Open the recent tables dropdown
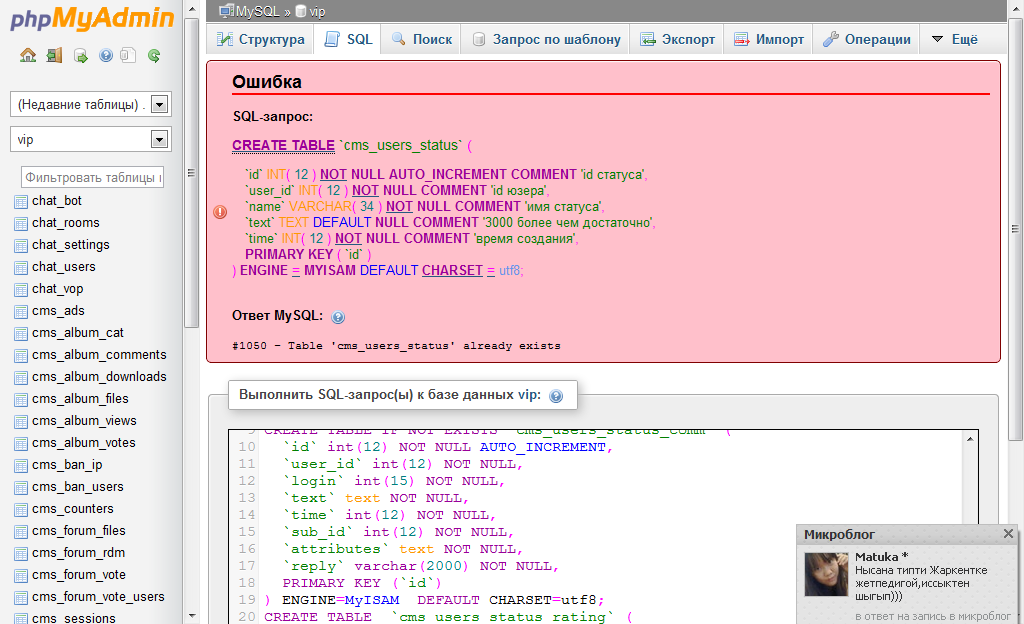Image resolution: width=1024 pixels, height=624 pixels. 159,105
